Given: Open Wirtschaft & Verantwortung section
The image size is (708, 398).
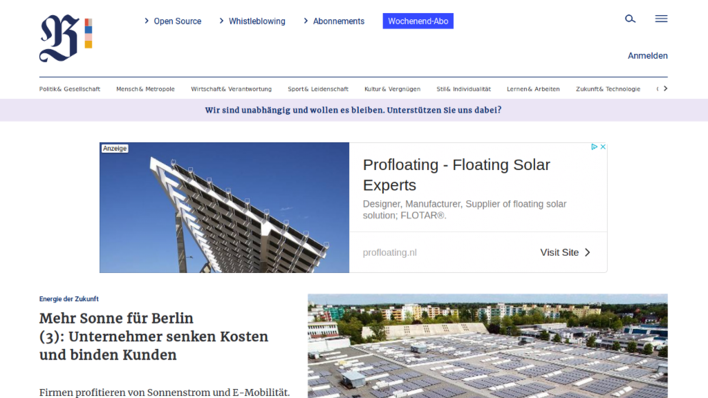Looking at the screenshot, I should click(x=231, y=89).
